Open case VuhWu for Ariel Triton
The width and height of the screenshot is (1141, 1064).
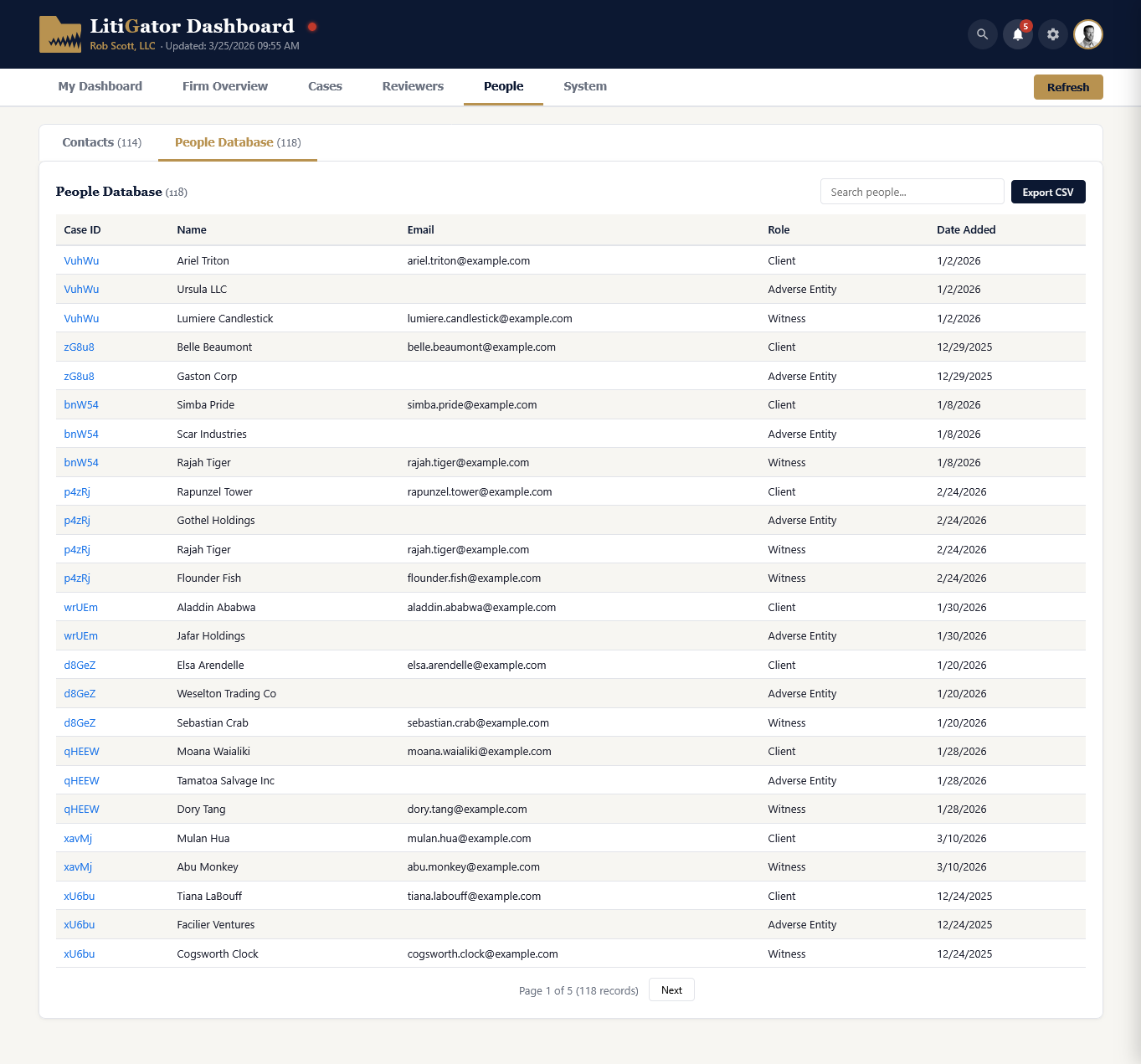(80, 260)
